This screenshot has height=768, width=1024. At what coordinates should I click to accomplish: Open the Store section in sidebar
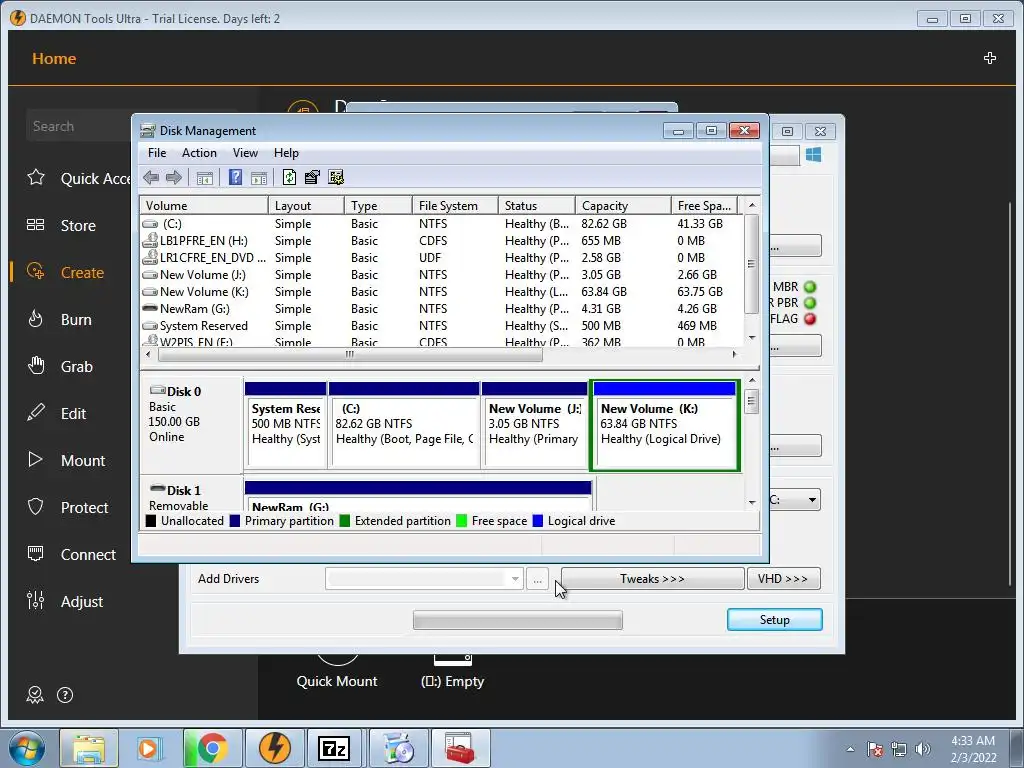(x=61, y=225)
